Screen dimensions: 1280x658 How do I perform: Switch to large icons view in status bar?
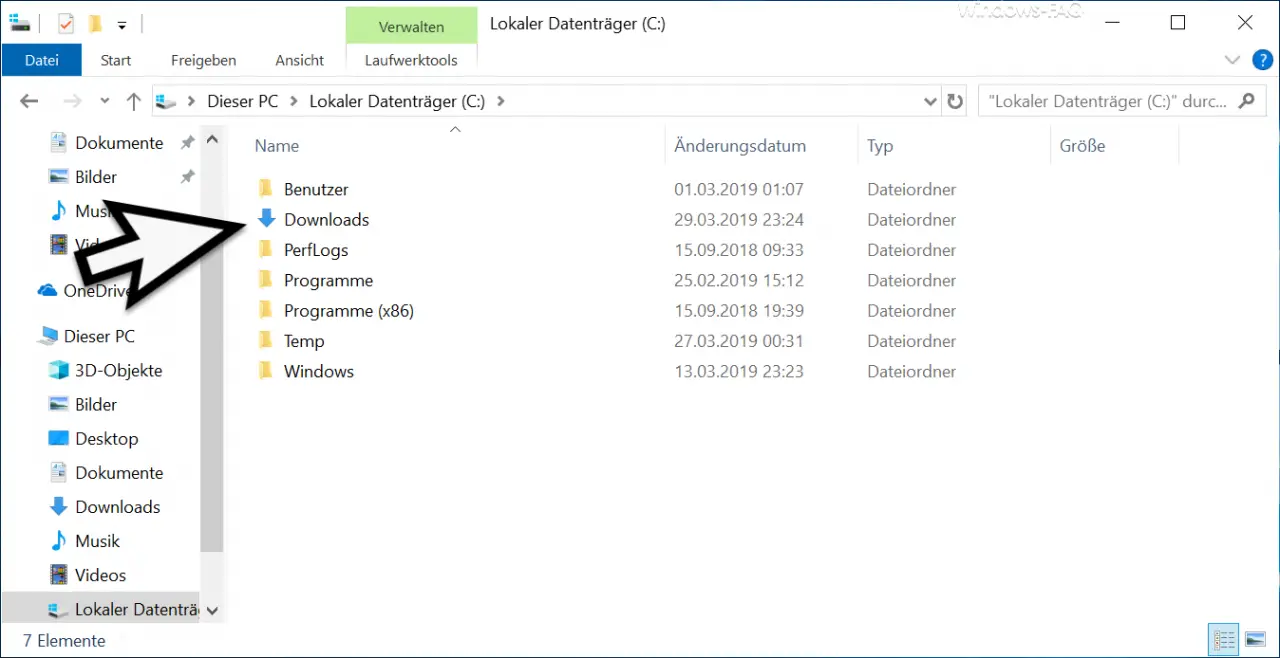click(x=1254, y=639)
